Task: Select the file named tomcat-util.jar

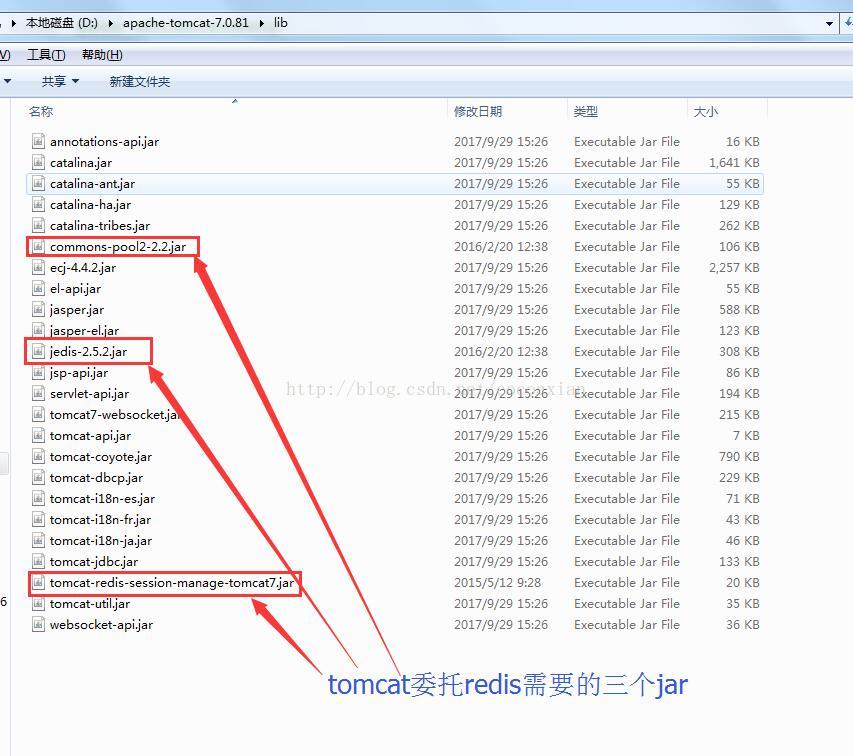Action: click(x=90, y=604)
